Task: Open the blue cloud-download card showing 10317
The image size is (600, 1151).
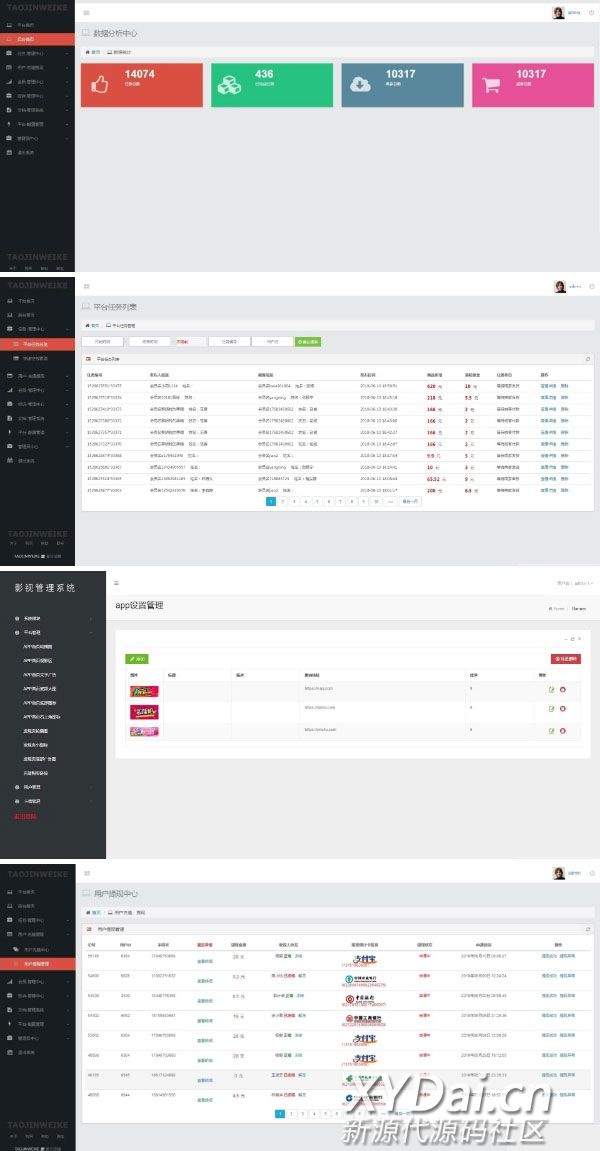Action: coord(402,85)
